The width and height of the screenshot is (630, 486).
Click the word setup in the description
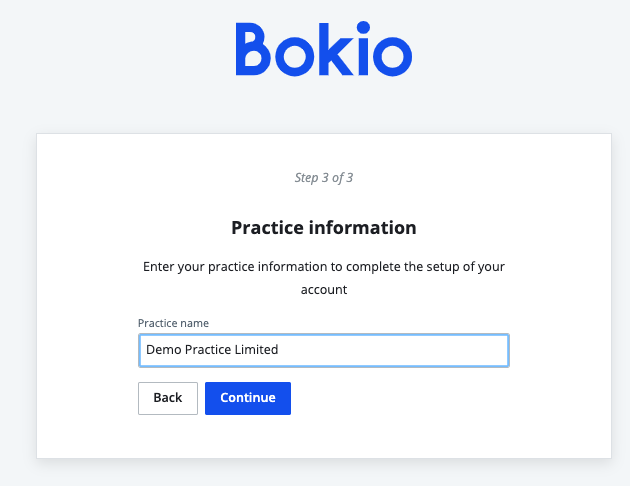(430, 267)
